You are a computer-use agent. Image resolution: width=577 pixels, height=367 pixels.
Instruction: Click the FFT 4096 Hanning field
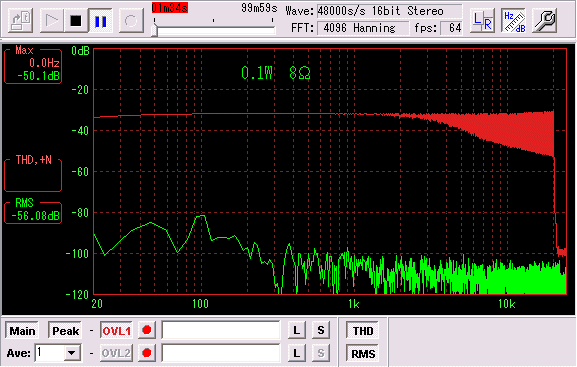click(363, 28)
